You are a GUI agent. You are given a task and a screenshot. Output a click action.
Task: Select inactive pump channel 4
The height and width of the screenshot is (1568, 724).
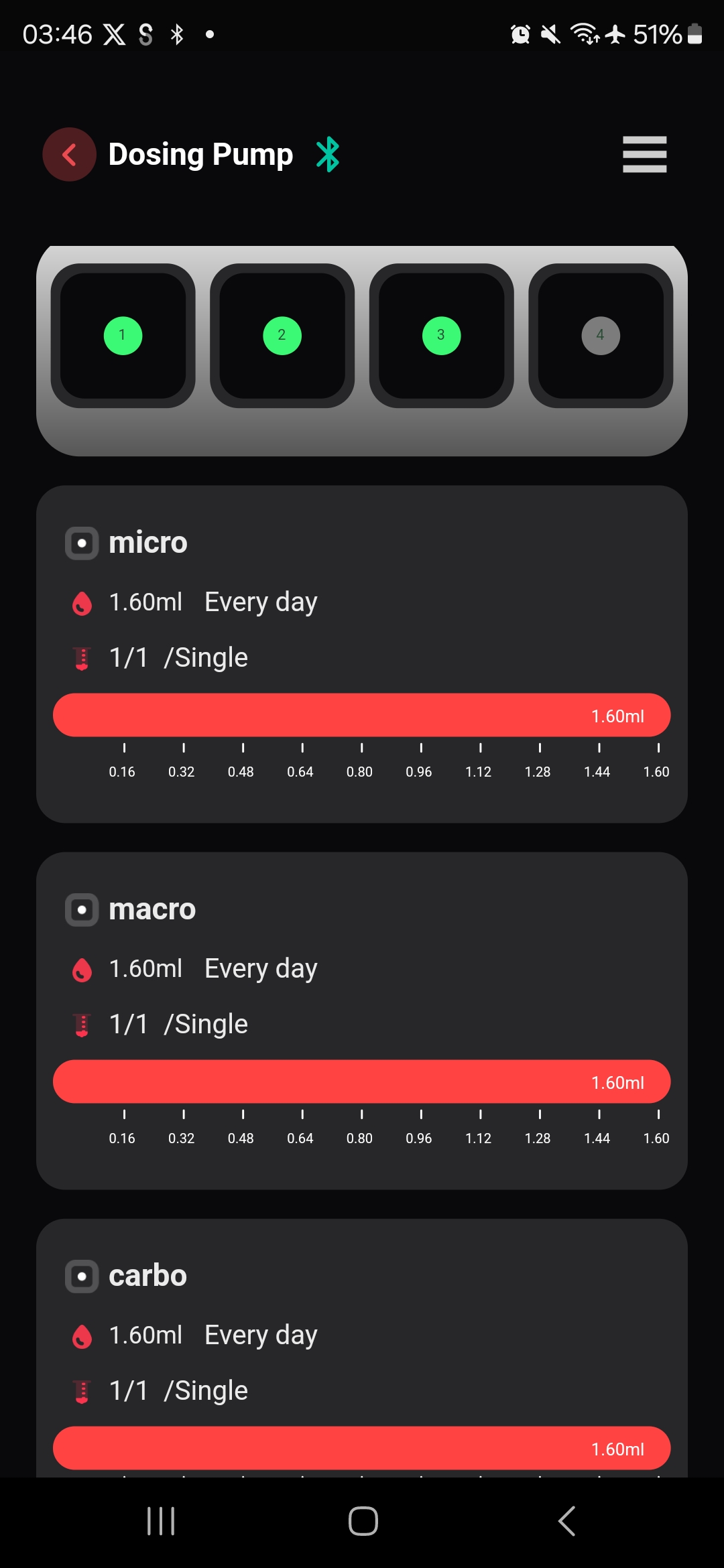[601, 336]
